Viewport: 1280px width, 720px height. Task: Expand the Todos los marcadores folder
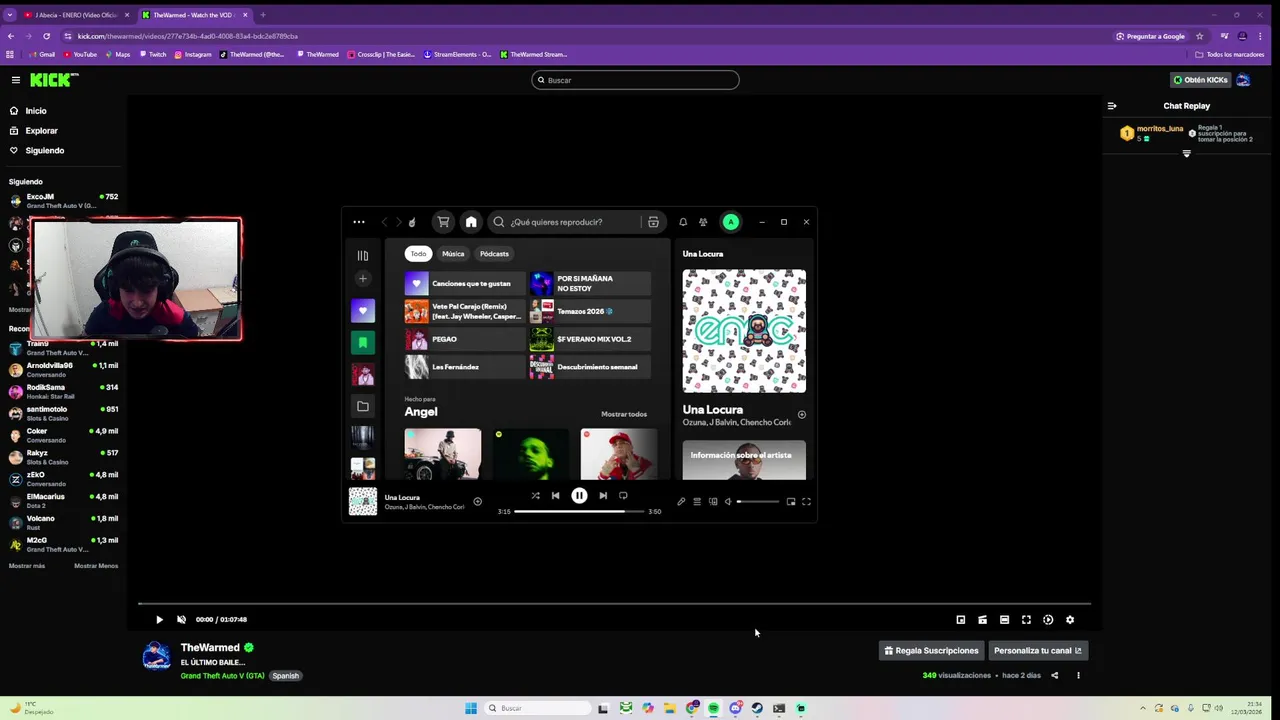(1229, 54)
